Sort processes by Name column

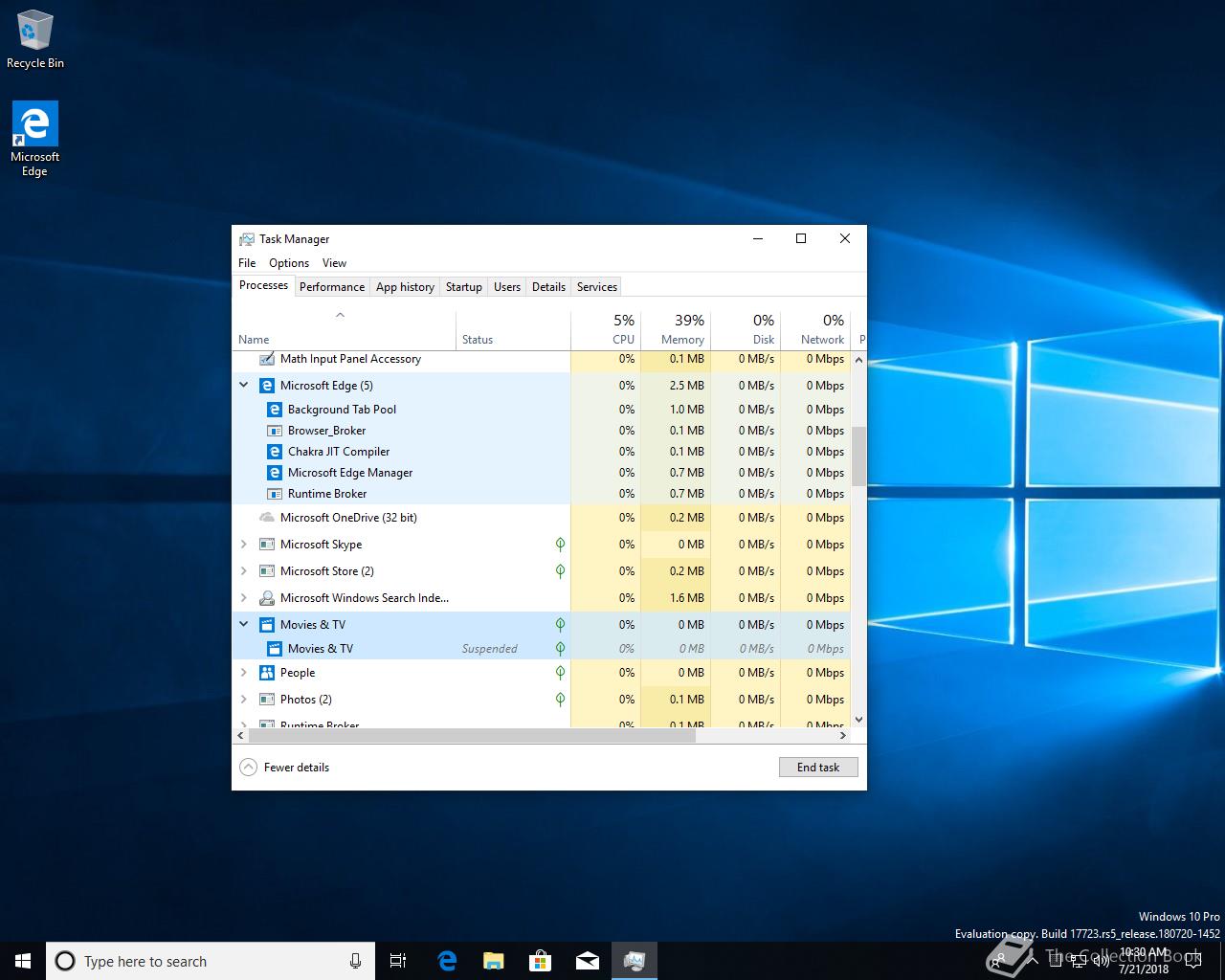click(345, 330)
